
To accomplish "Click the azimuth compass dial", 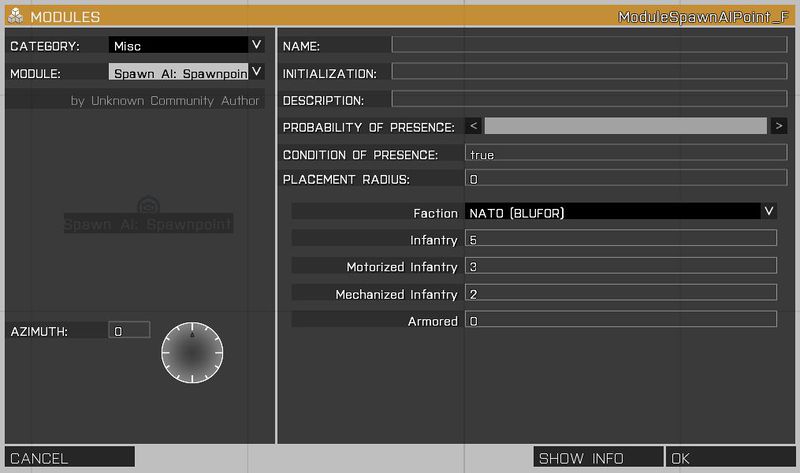I will coord(192,352).
